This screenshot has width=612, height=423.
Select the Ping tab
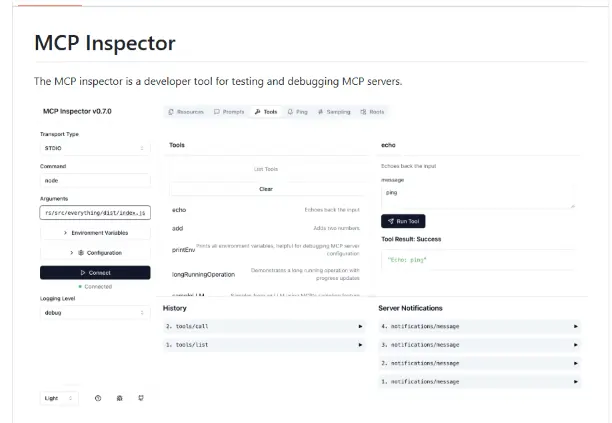coord(298,112)
